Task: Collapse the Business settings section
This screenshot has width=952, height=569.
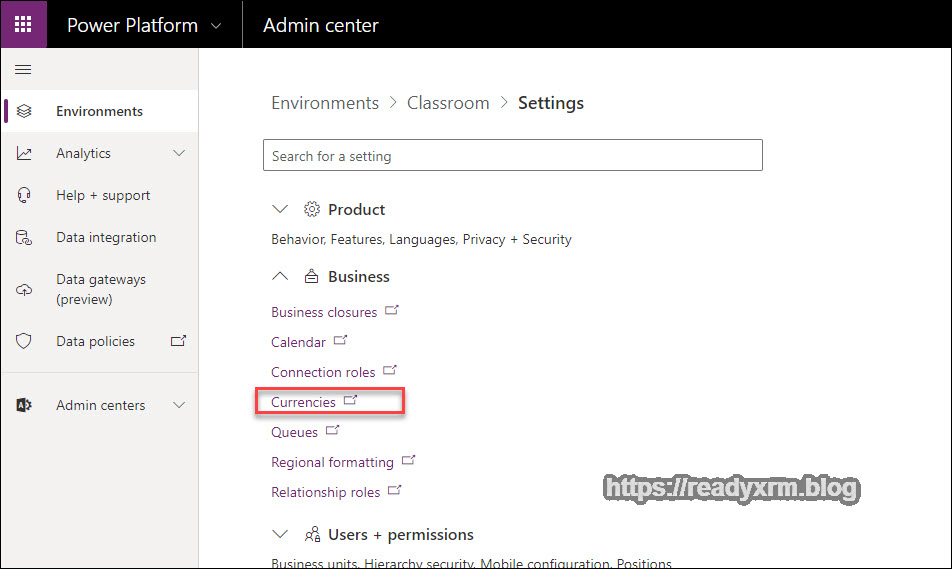Action: (280, 276)
